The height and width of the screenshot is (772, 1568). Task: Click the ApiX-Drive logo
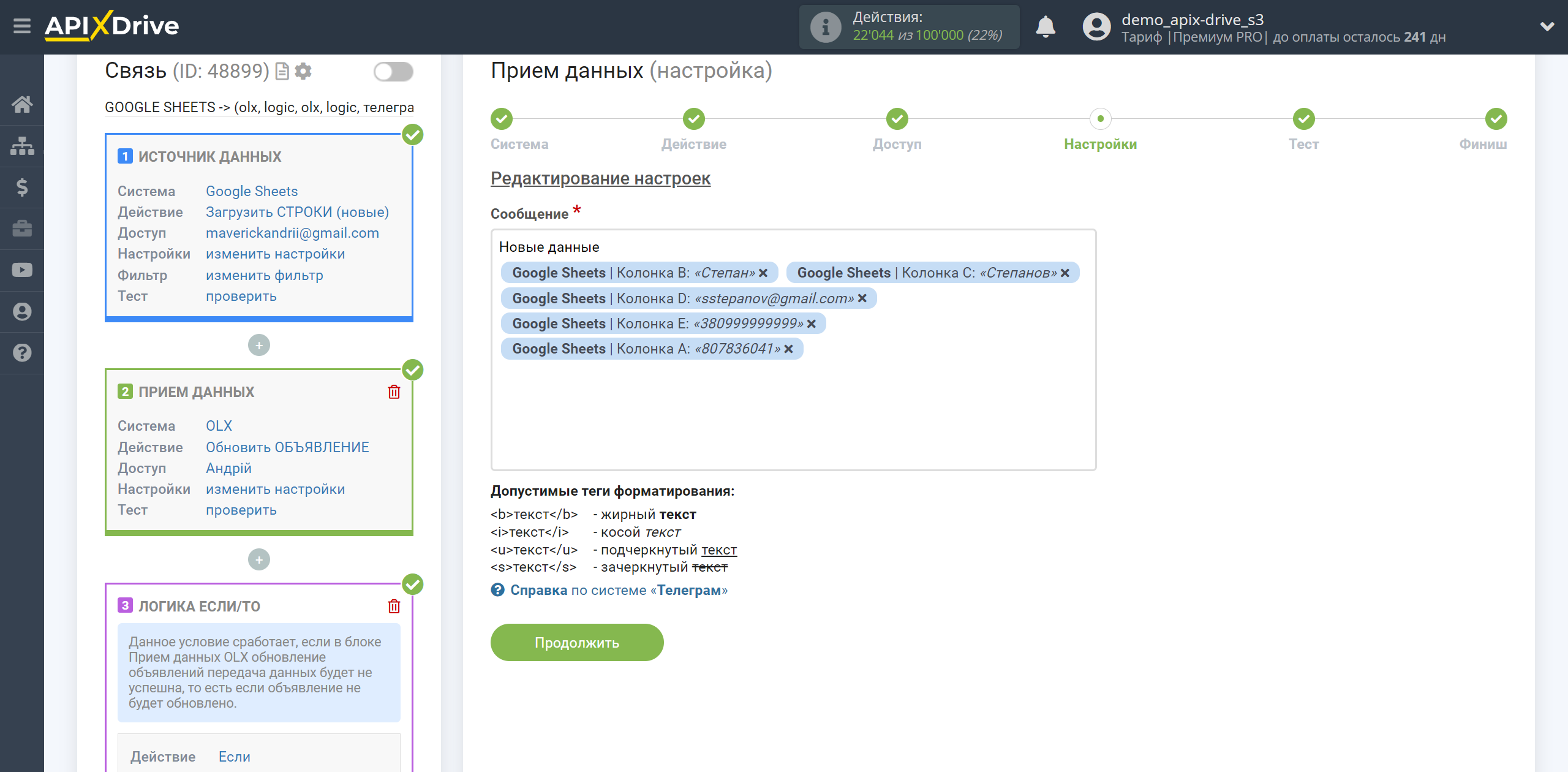pos(111,26)
